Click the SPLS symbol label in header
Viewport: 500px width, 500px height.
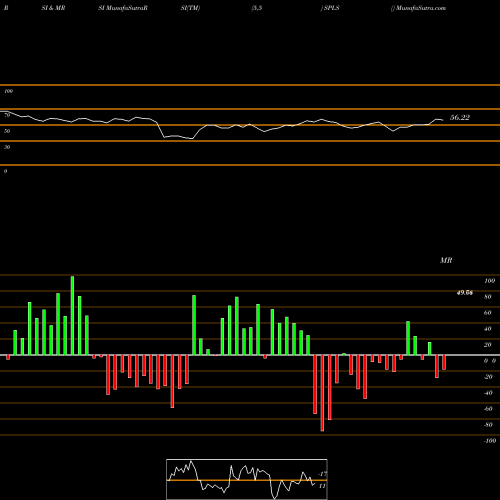point(332,8)
